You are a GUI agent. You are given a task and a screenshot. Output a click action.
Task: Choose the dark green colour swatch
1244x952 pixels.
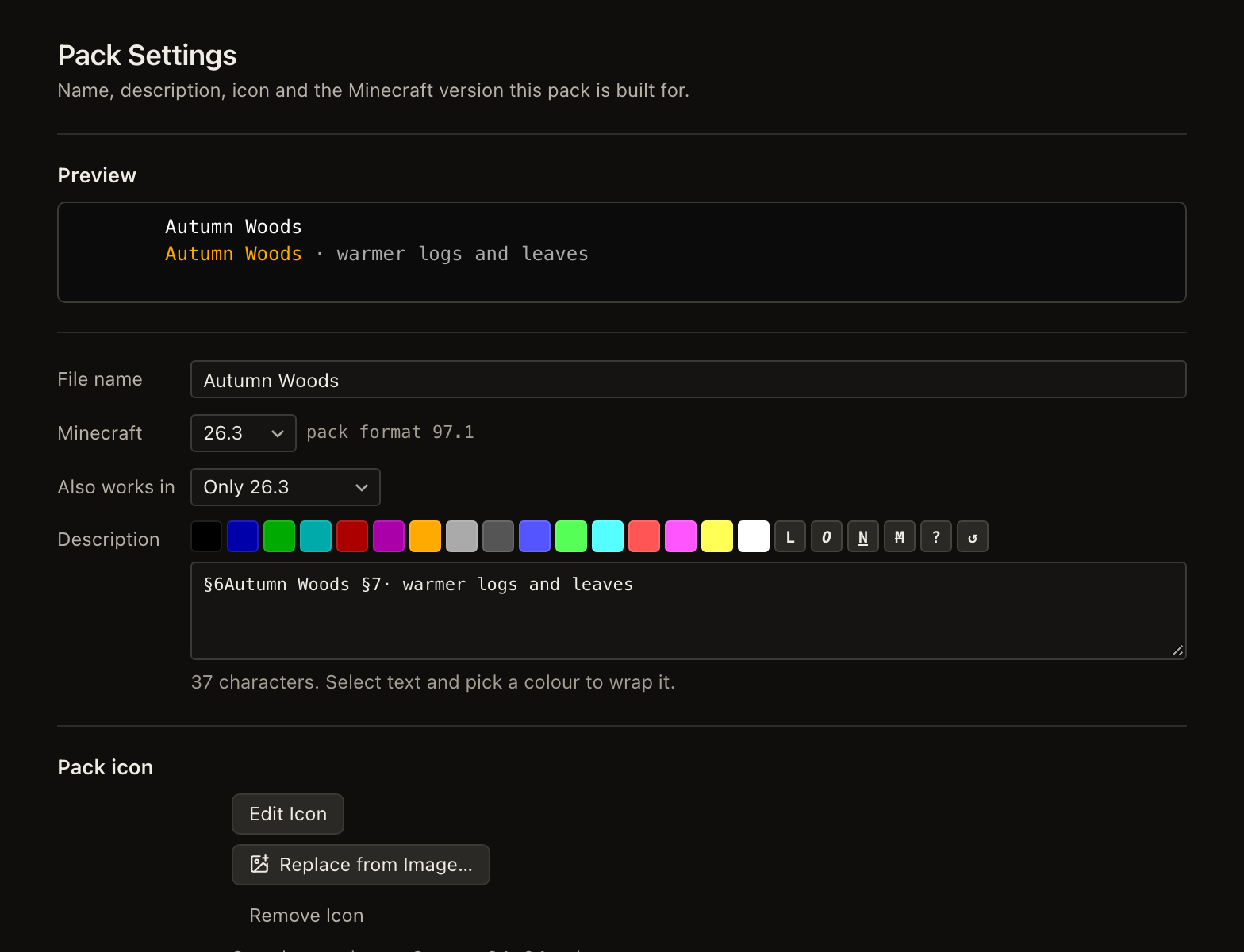tap(279, 536)
